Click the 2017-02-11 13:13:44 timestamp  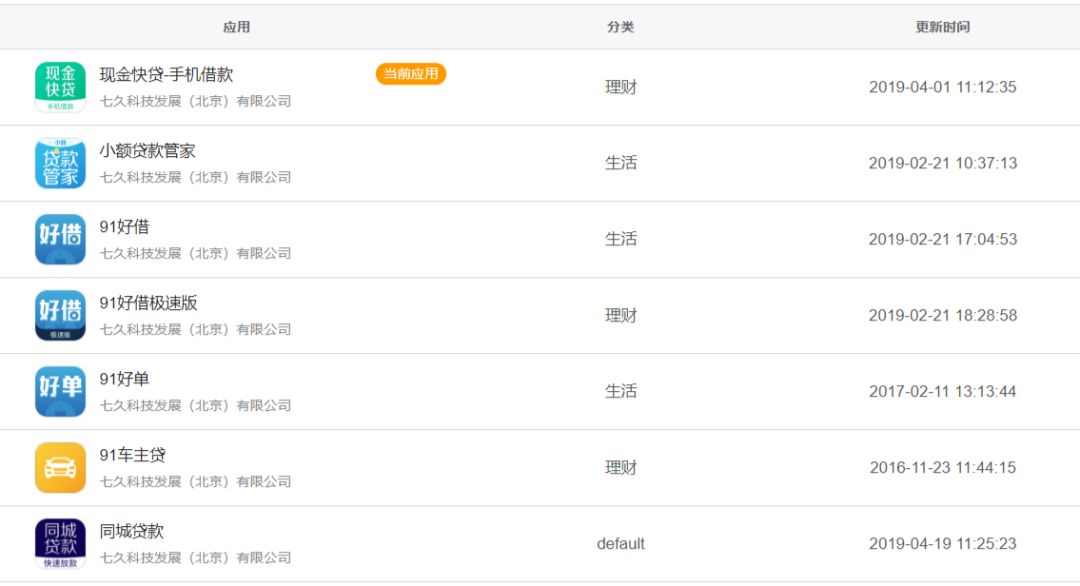point(942,391)
